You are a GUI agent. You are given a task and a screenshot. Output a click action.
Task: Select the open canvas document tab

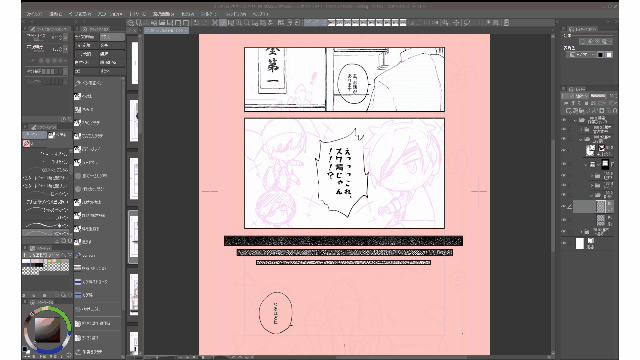pos(166,31)
